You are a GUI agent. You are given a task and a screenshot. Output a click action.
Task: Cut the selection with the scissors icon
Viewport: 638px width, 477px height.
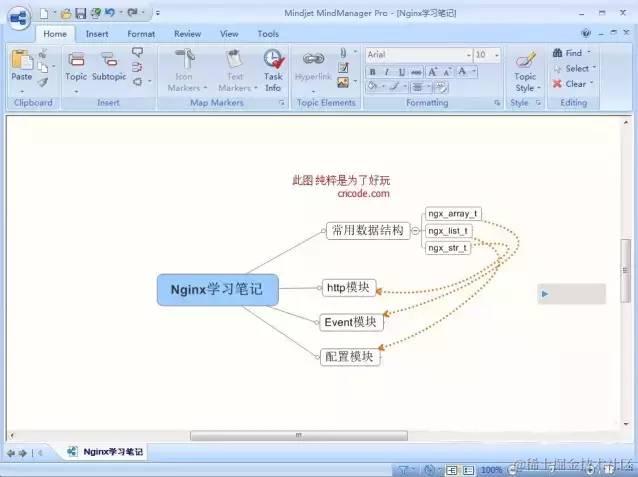[43, 53]
